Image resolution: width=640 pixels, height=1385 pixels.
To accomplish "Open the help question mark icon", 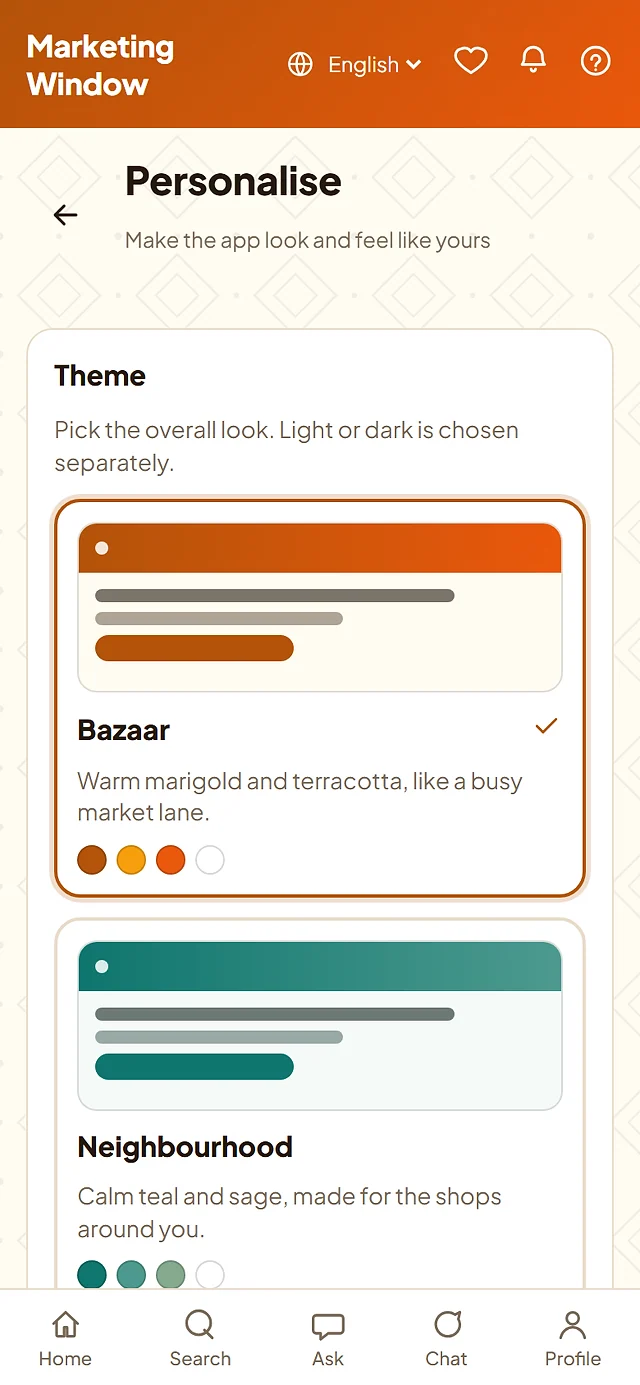I will pyautogui.click(x=596, y=62).
